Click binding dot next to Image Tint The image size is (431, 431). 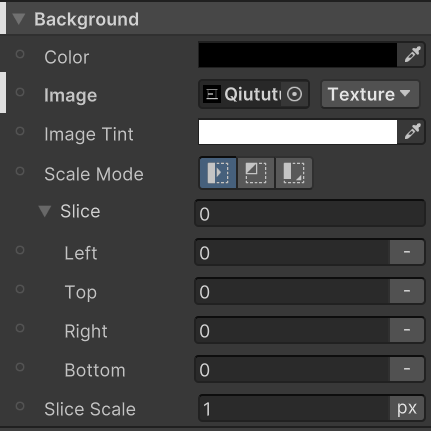pyautogui.click(x=20, y=131)
